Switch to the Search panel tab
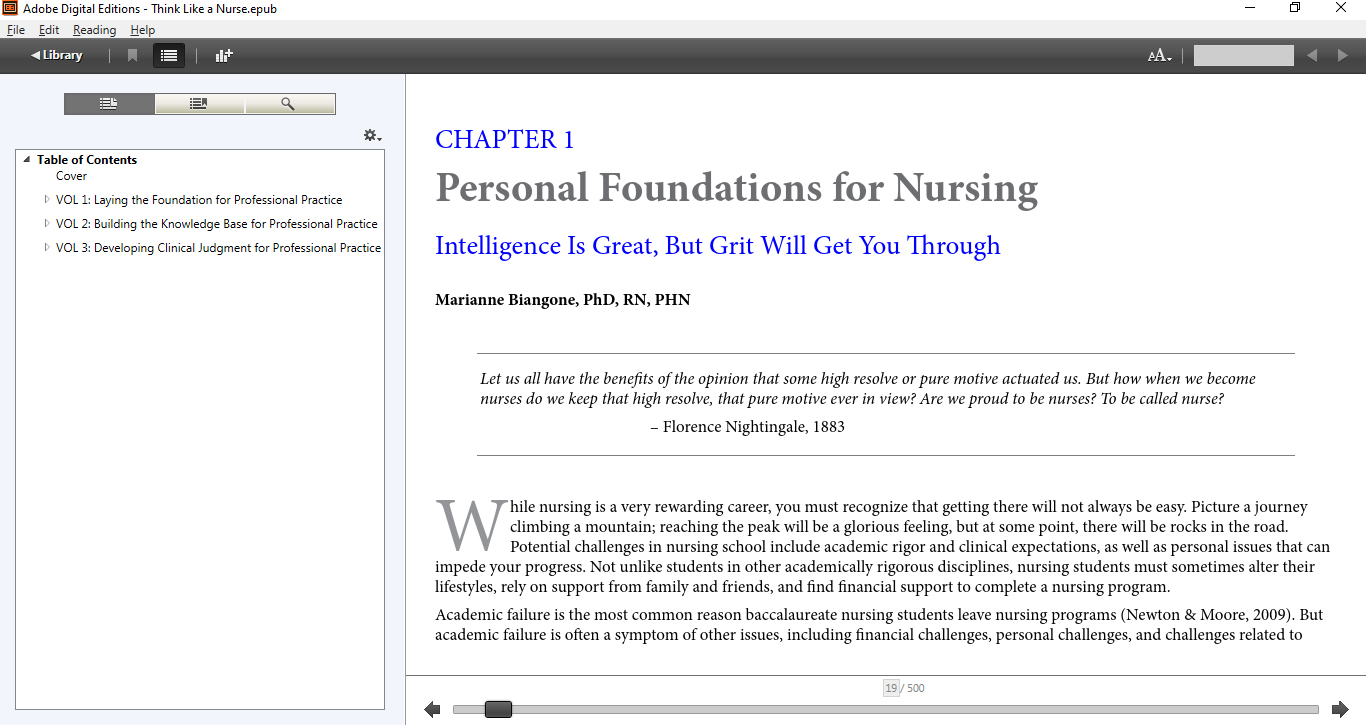Image resolution: width=1366 pixels, height=725 pixels. point(289,104)
